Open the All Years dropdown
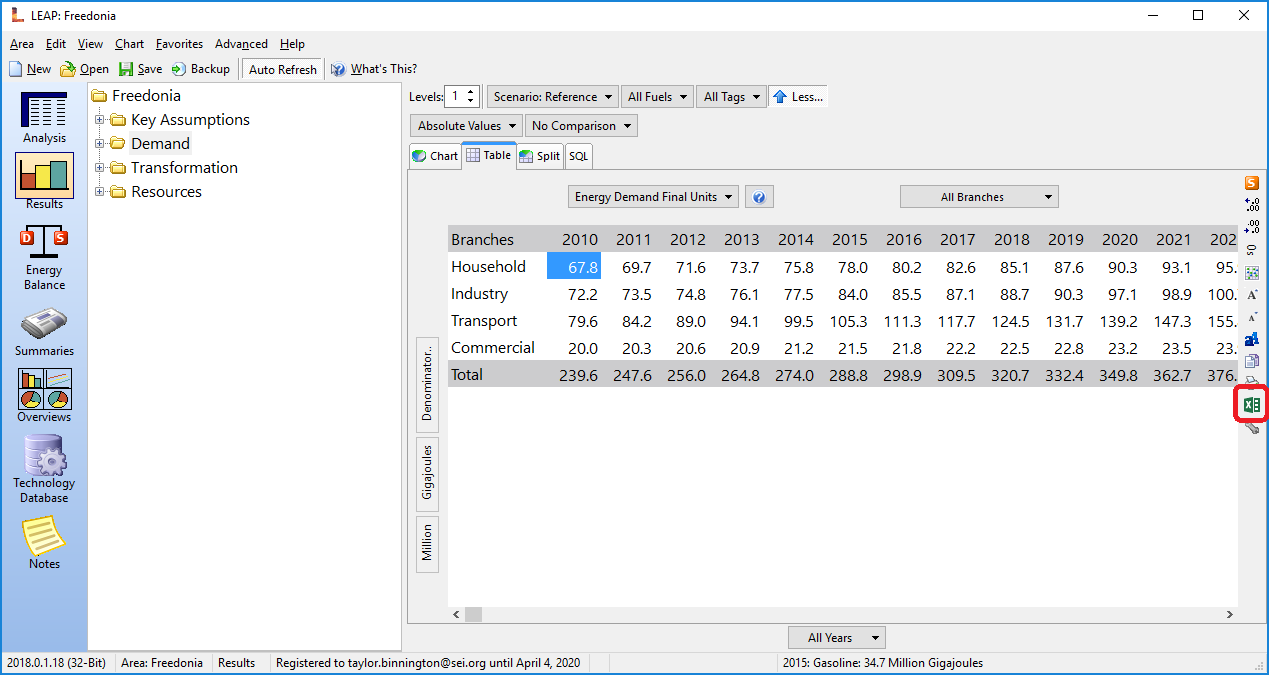 coord(836,638)
